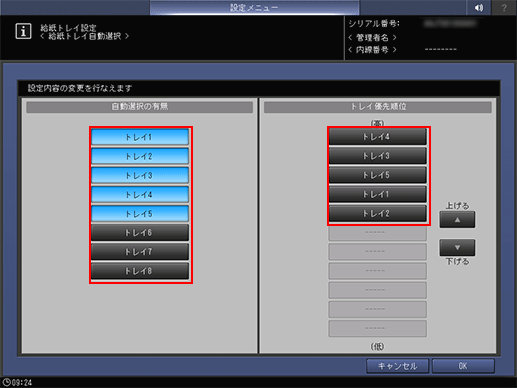Click the speaker volume icon
517x388 pixels.
tap(479, 7)
